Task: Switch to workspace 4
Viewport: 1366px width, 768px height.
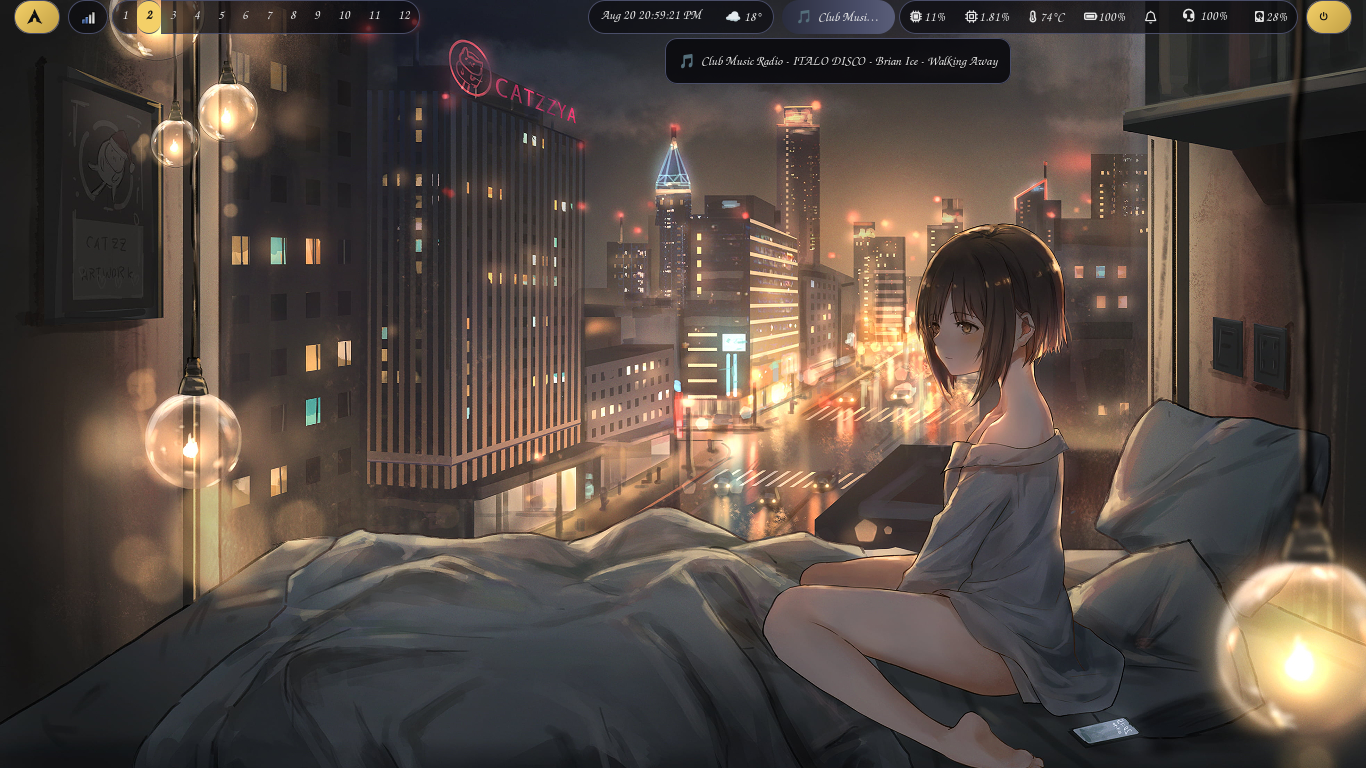Action: pos(197,16)
